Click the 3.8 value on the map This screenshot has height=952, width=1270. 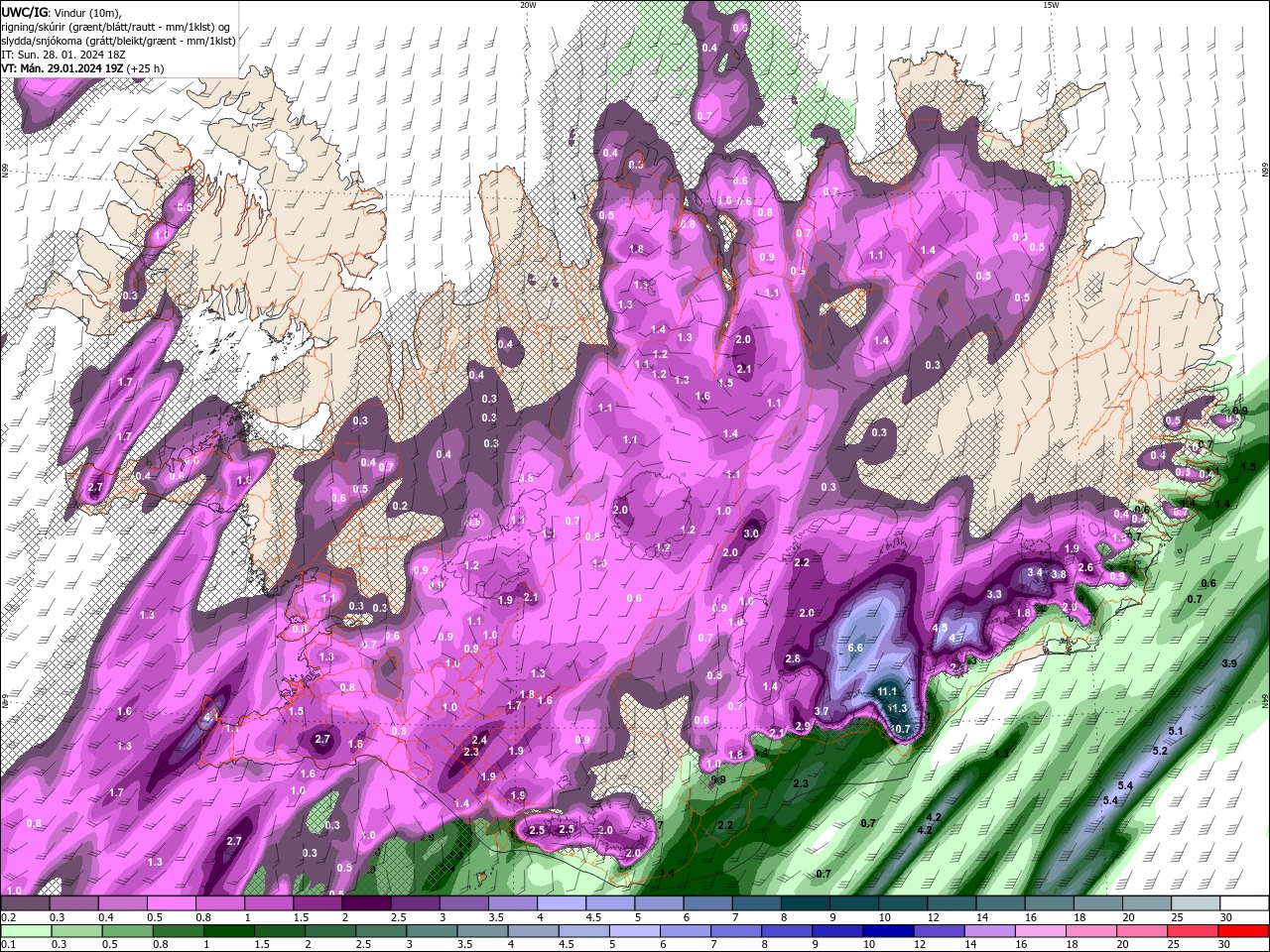[x=1059, y=574]
